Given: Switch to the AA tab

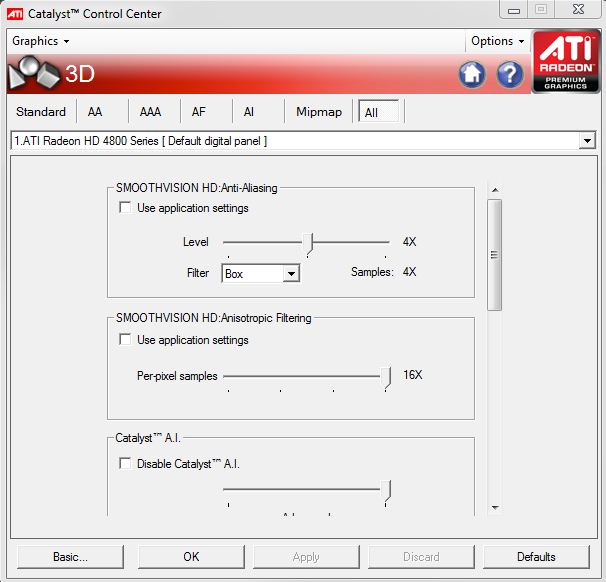Looking at the screenshot, I should (x=95, y=112).
